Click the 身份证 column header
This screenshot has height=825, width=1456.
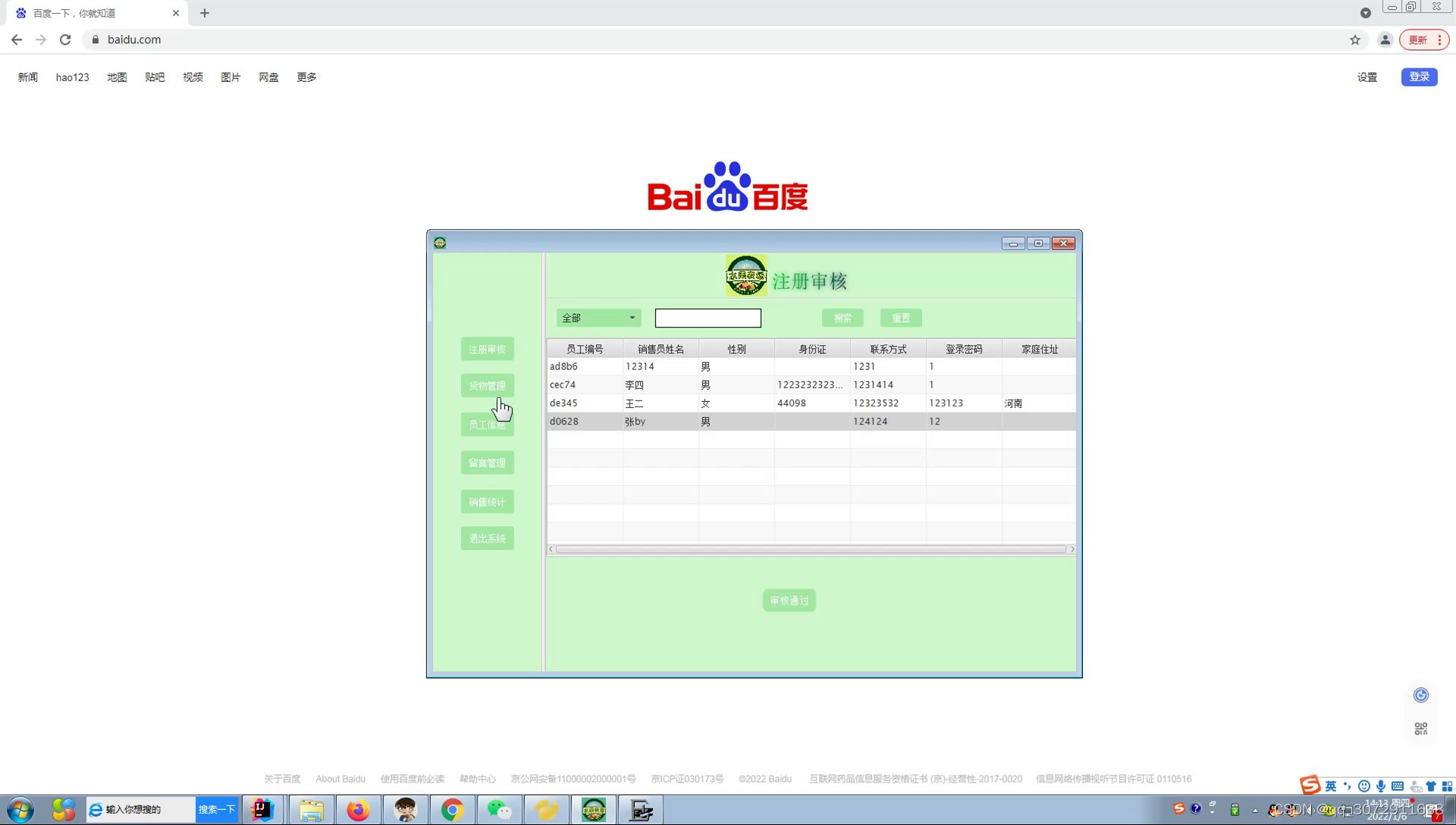pyautogui.click(x=812, y=349)
